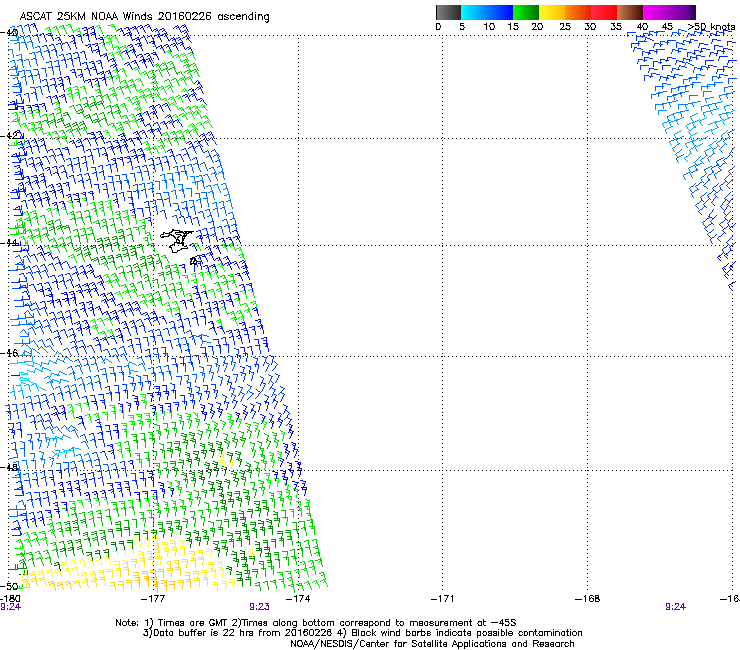The width and height of the screenshot is (740, 650).
Task: Click the '20' legend scale label
Action: [x=537, y=27]
